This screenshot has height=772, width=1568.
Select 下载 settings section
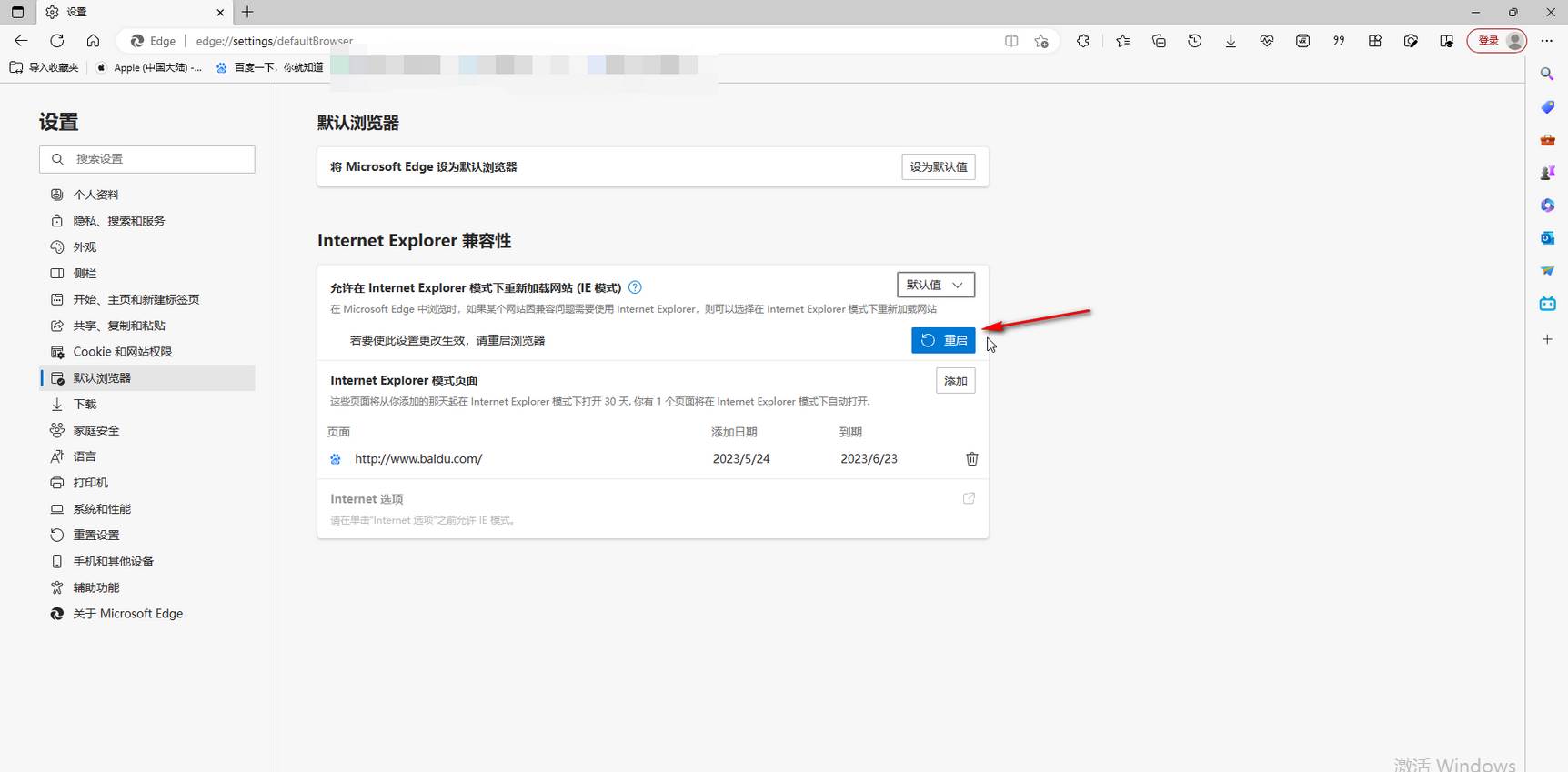pyautogui.click(x=147, y=404)
